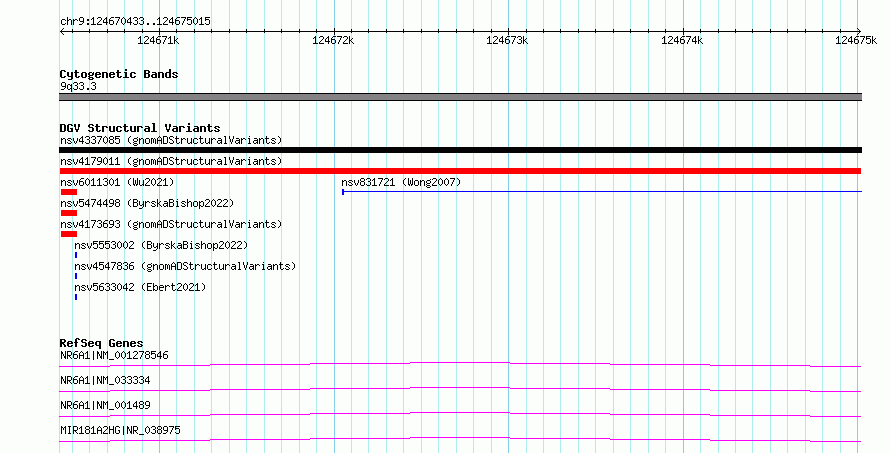Click the nsv4337085 gnomAD variant label
890x453 pixels.
[171, 140]
